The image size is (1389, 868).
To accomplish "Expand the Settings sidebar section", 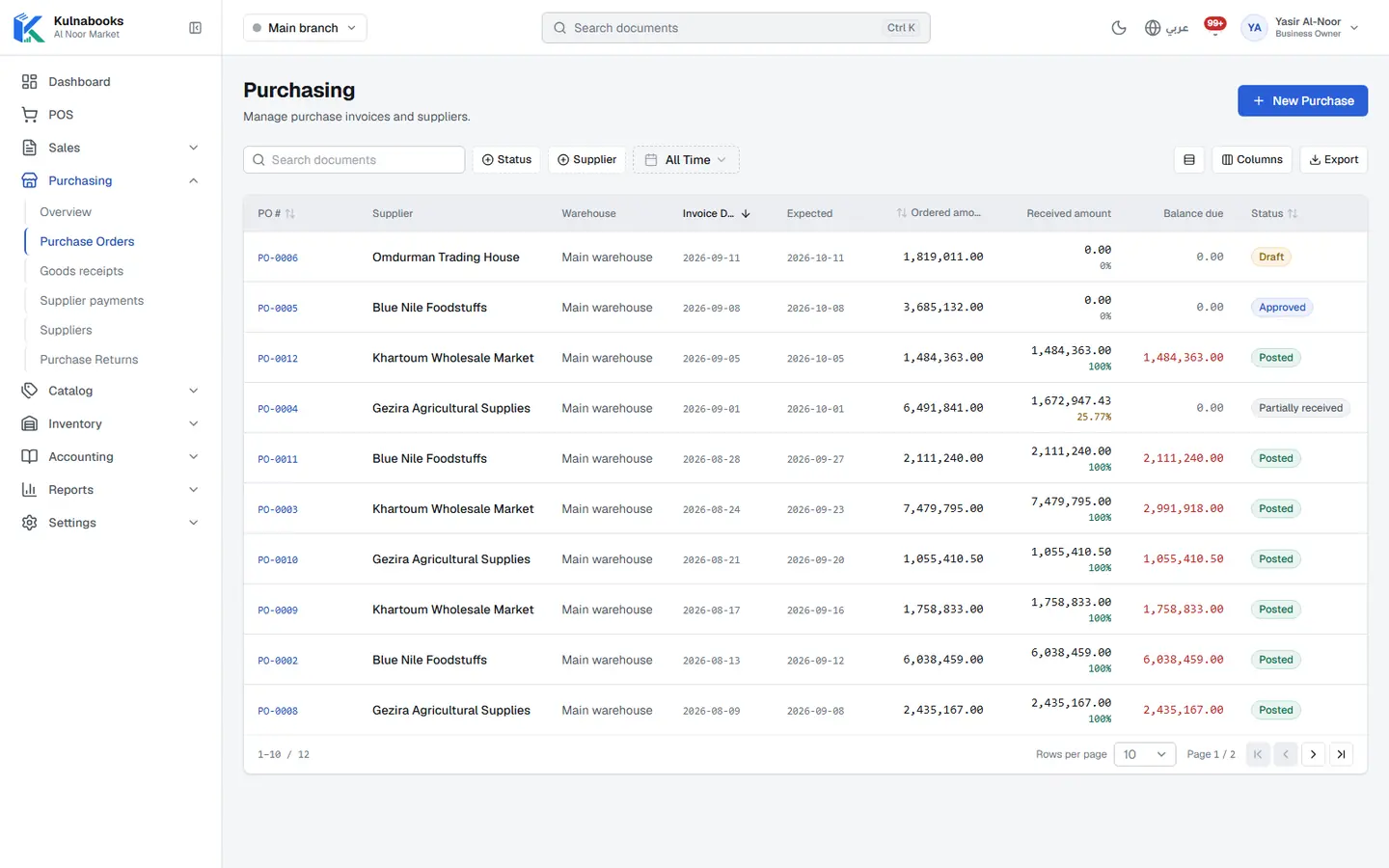I will click(111, 523).
